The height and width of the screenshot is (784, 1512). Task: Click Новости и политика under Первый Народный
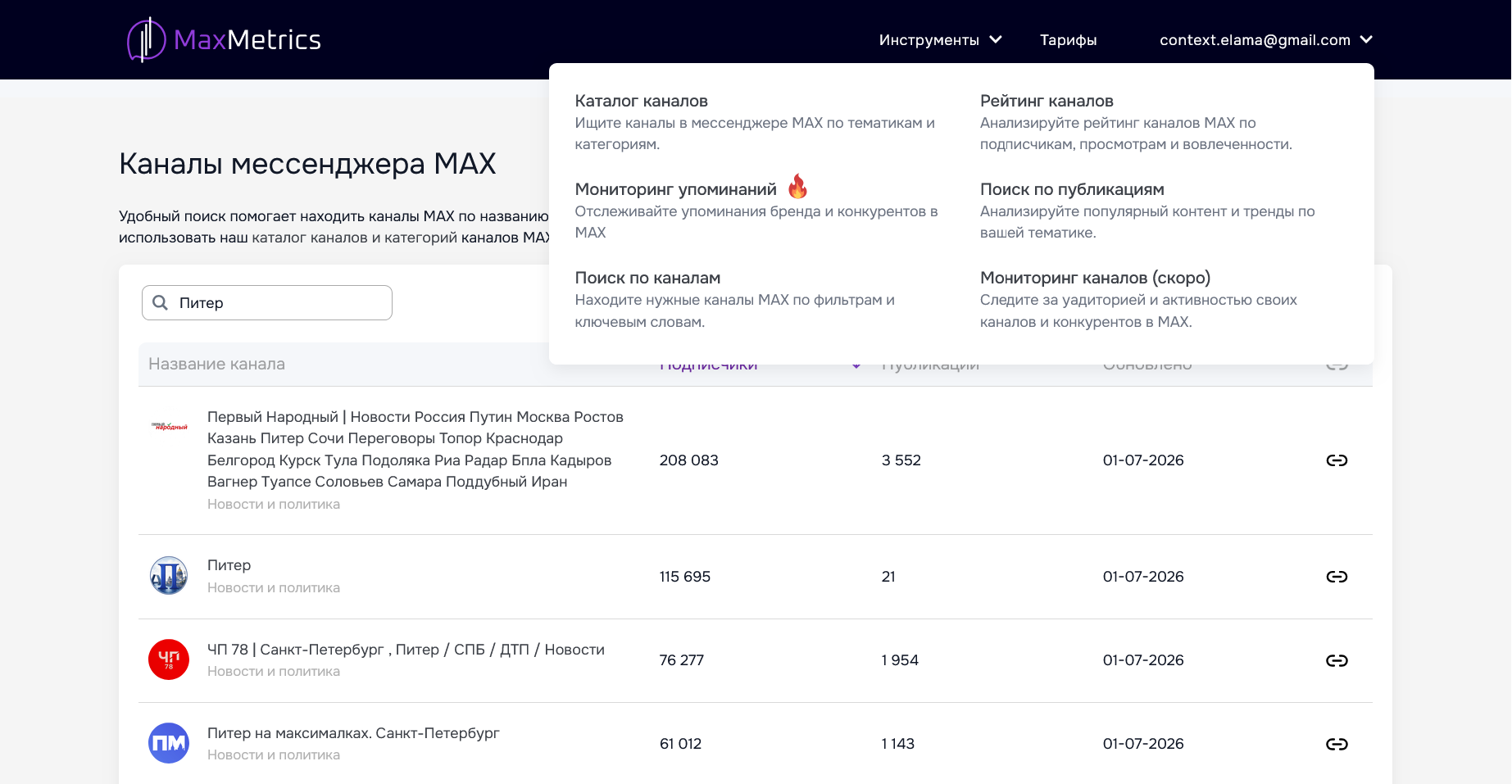(274, 505)
